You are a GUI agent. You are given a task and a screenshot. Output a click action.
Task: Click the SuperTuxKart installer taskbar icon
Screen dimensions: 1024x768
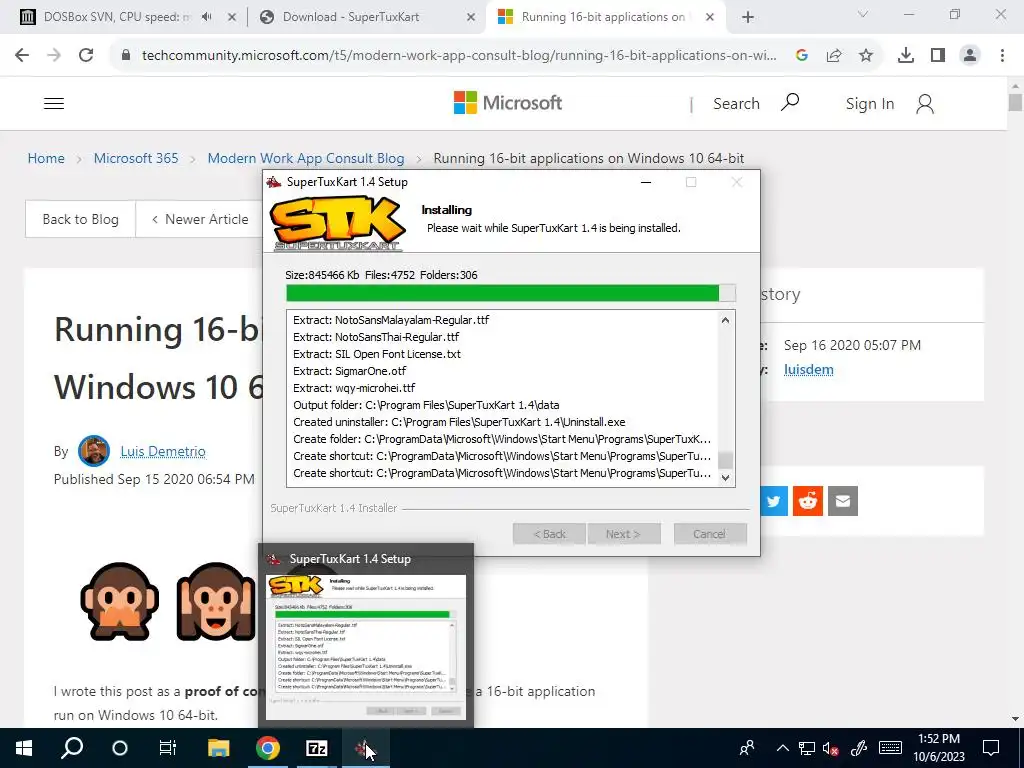(x=366, y=748)
